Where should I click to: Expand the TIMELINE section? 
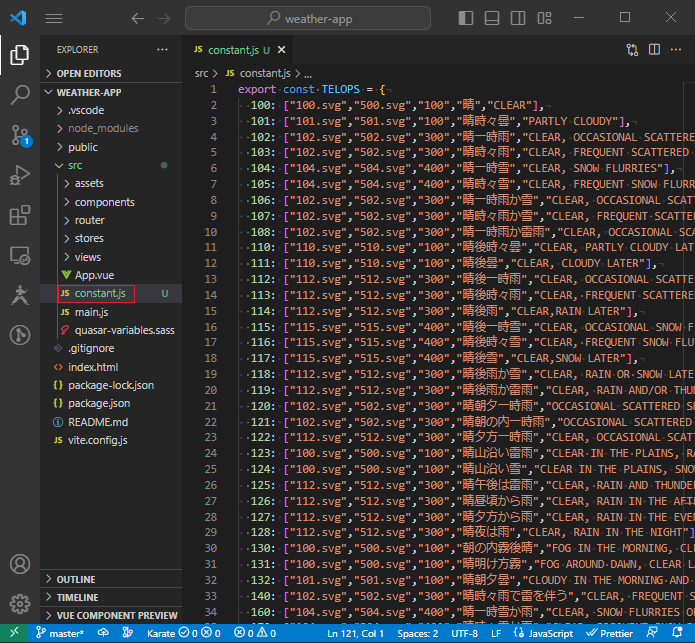coord(111,597)
